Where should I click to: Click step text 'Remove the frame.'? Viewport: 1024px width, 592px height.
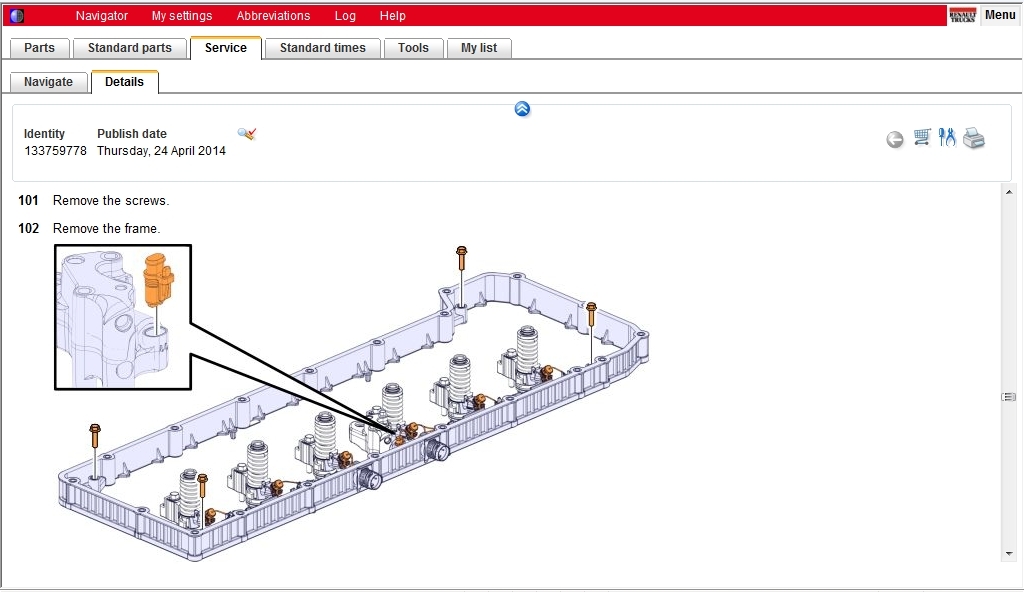pos(106,229)
